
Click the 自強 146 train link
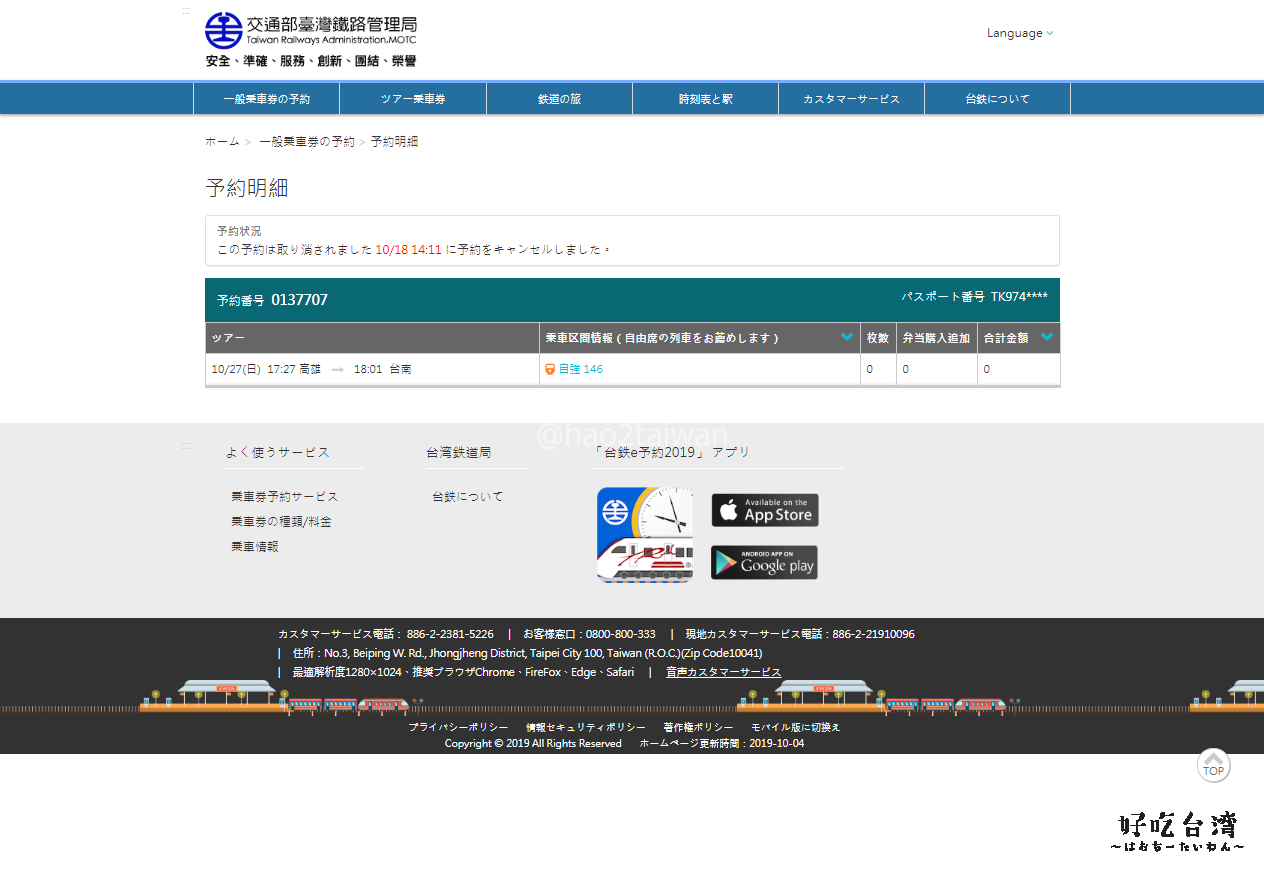[580, 369]
